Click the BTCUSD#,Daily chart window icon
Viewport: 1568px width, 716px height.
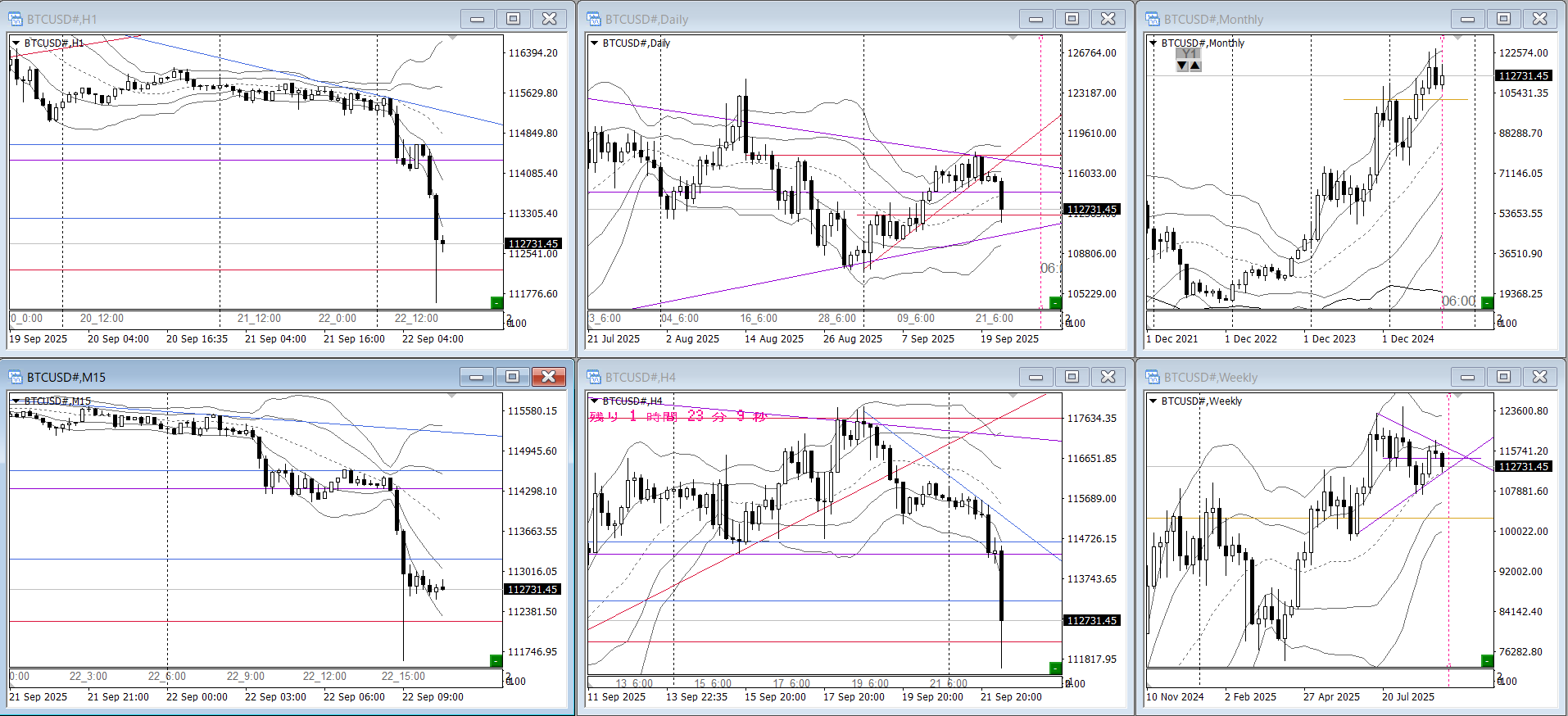(x=594, y=19)
